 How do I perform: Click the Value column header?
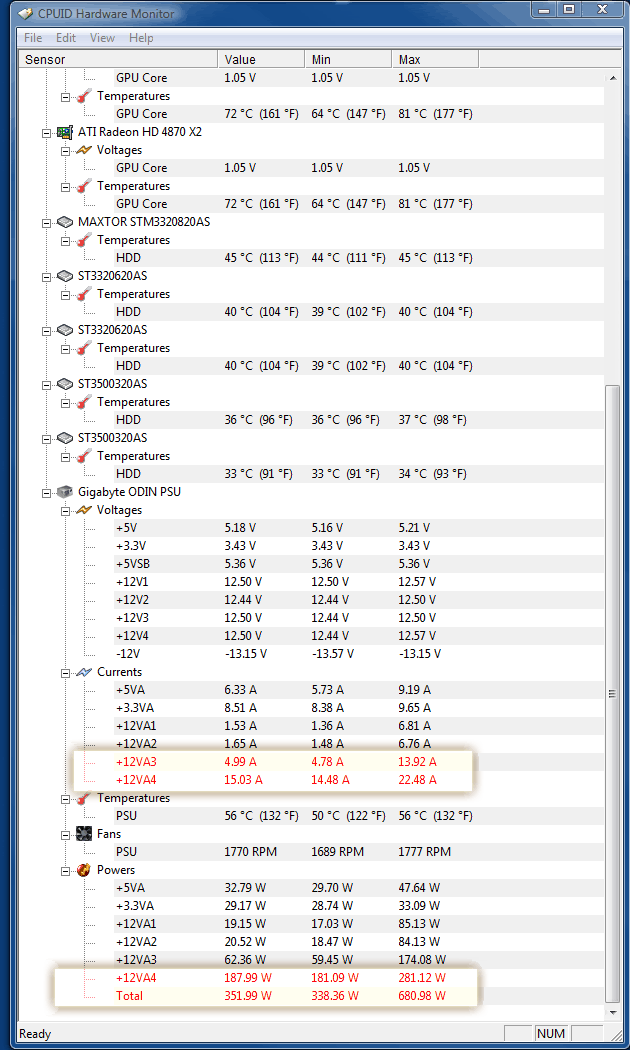click(x=261, y=60)
